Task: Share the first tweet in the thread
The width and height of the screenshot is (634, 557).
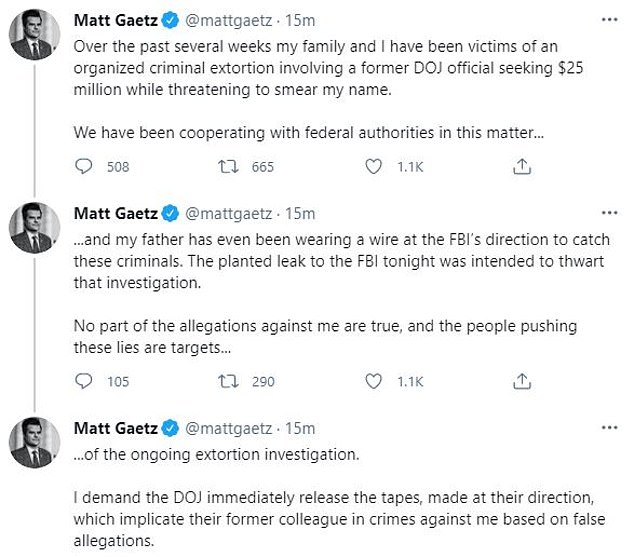Action: tap(520, 167)
